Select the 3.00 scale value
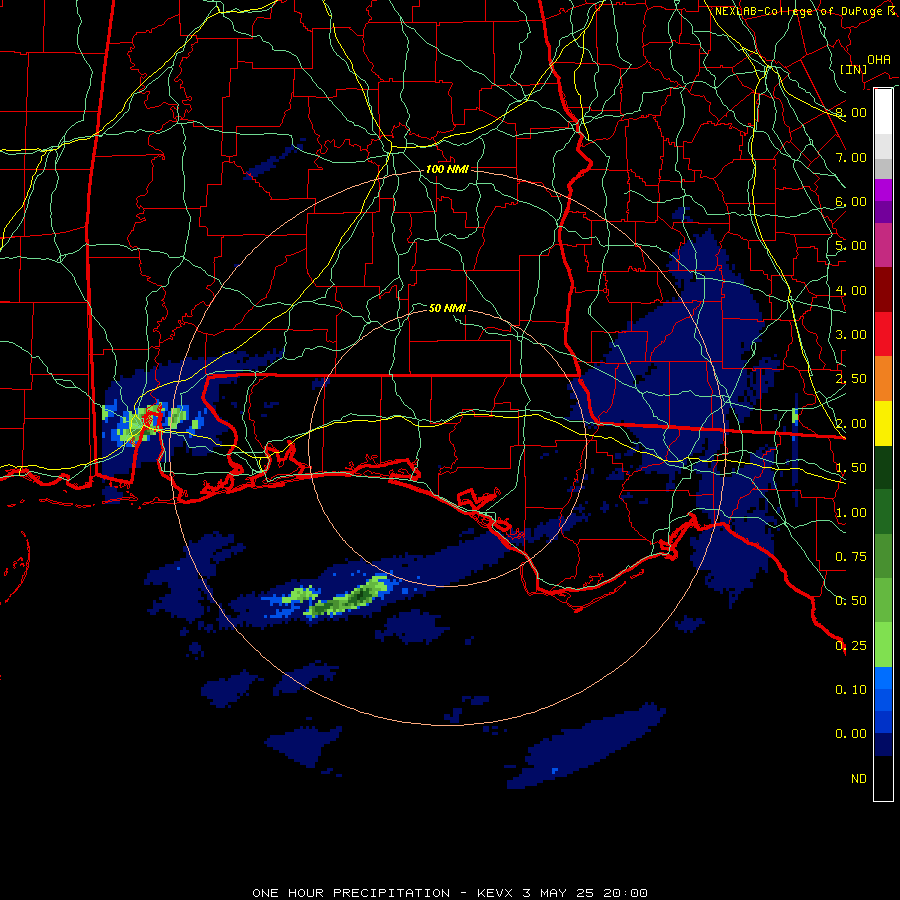 851,335
